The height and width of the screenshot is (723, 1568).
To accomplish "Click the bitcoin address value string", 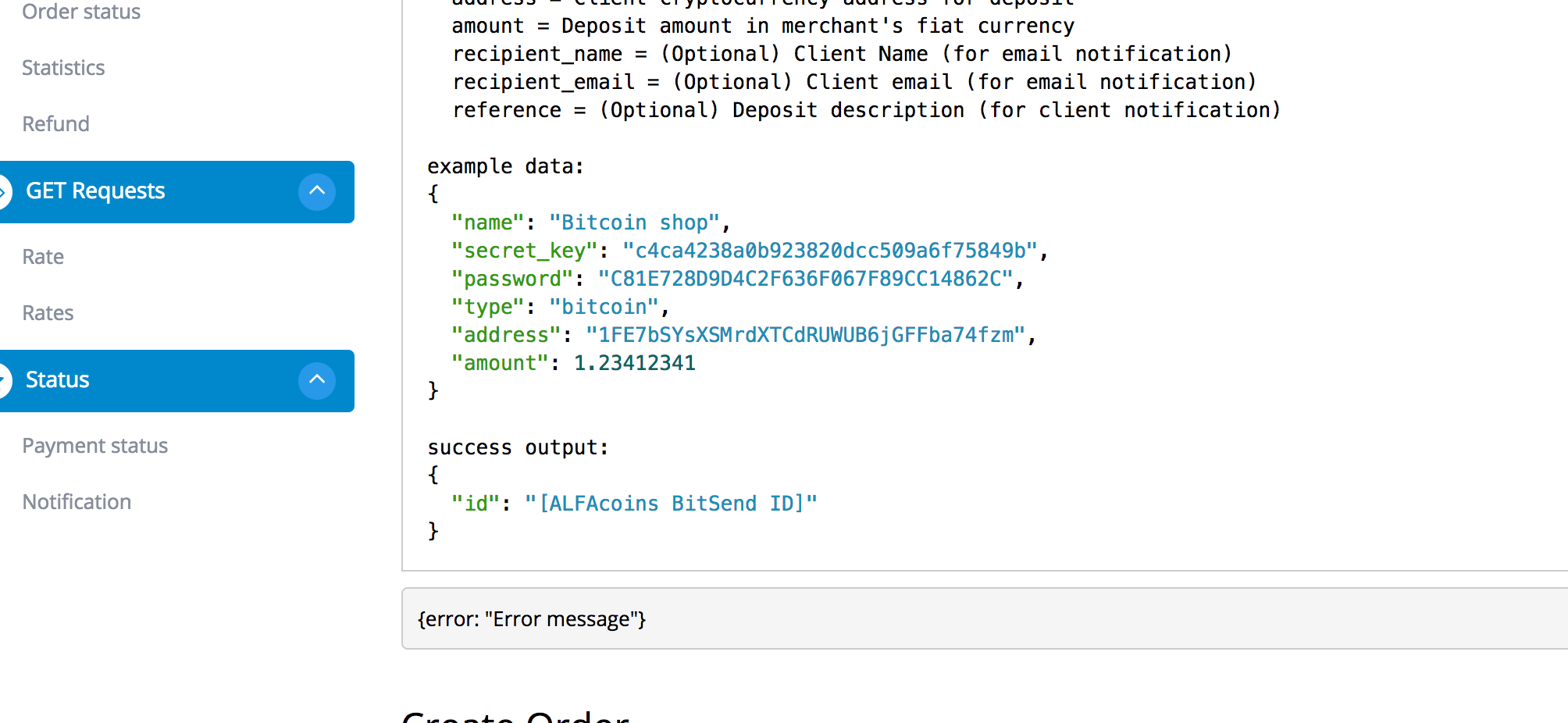I will (806, 335).
